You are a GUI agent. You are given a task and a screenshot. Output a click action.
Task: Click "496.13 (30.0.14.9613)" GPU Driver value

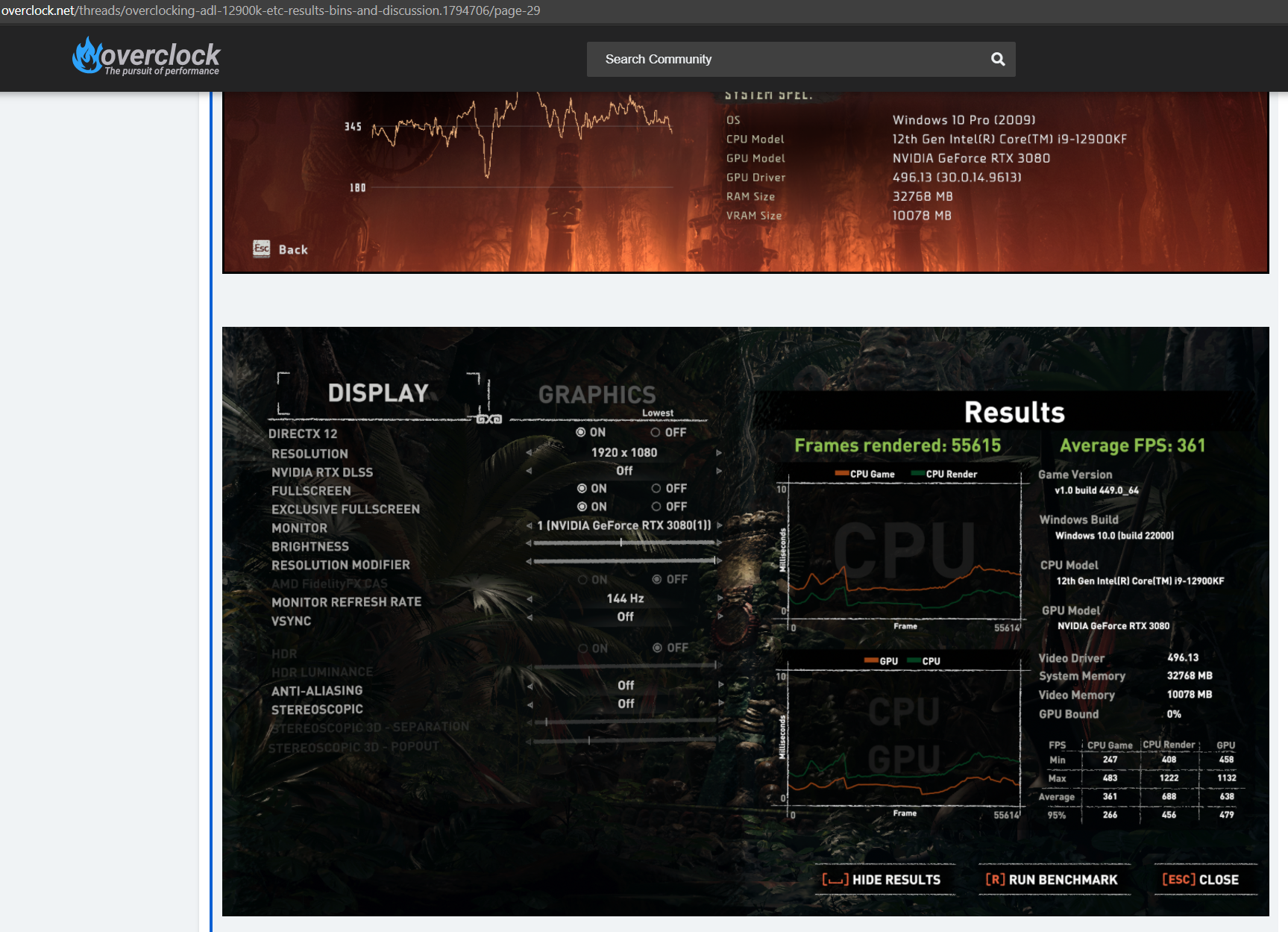(957, 178)
